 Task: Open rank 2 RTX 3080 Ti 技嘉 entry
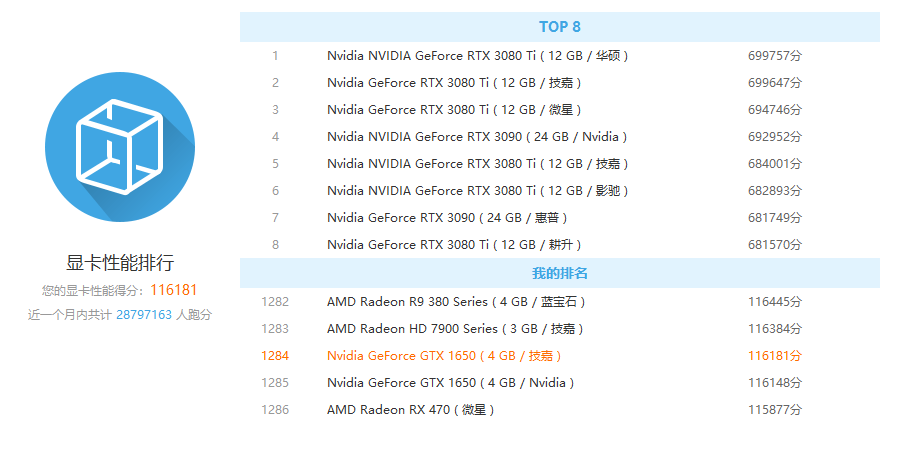tap(455, 83)
